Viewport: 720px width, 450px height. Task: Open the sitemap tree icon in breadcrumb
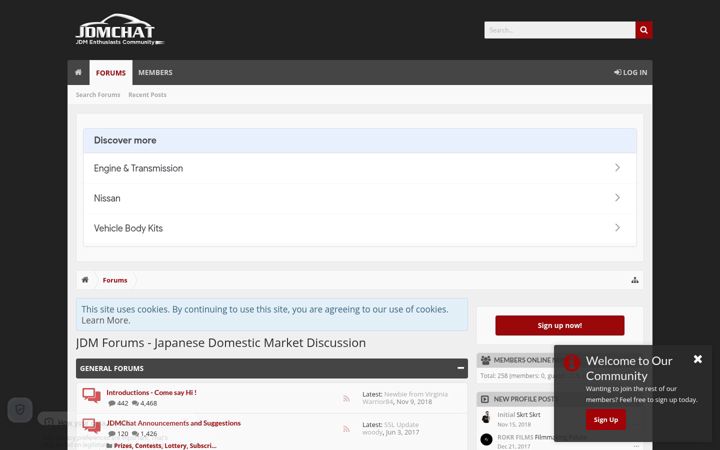click(635, 280)
